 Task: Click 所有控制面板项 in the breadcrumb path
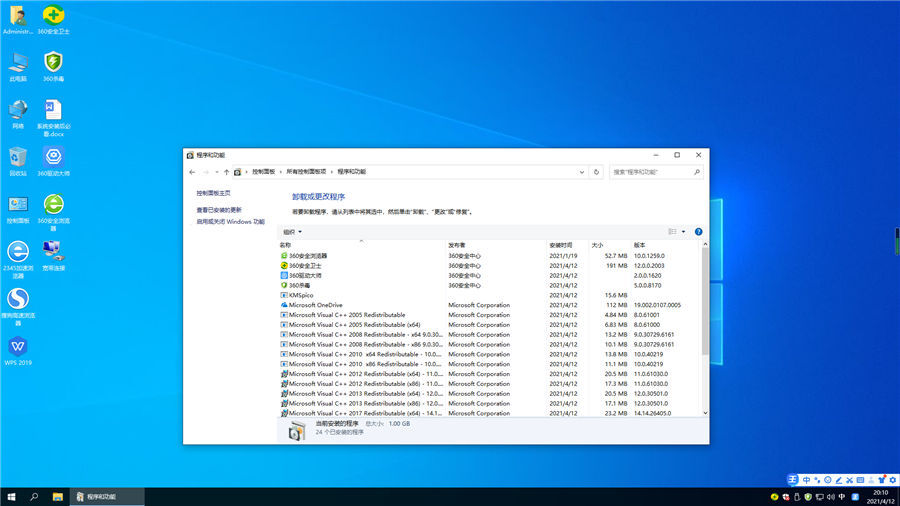coord(306,172)
